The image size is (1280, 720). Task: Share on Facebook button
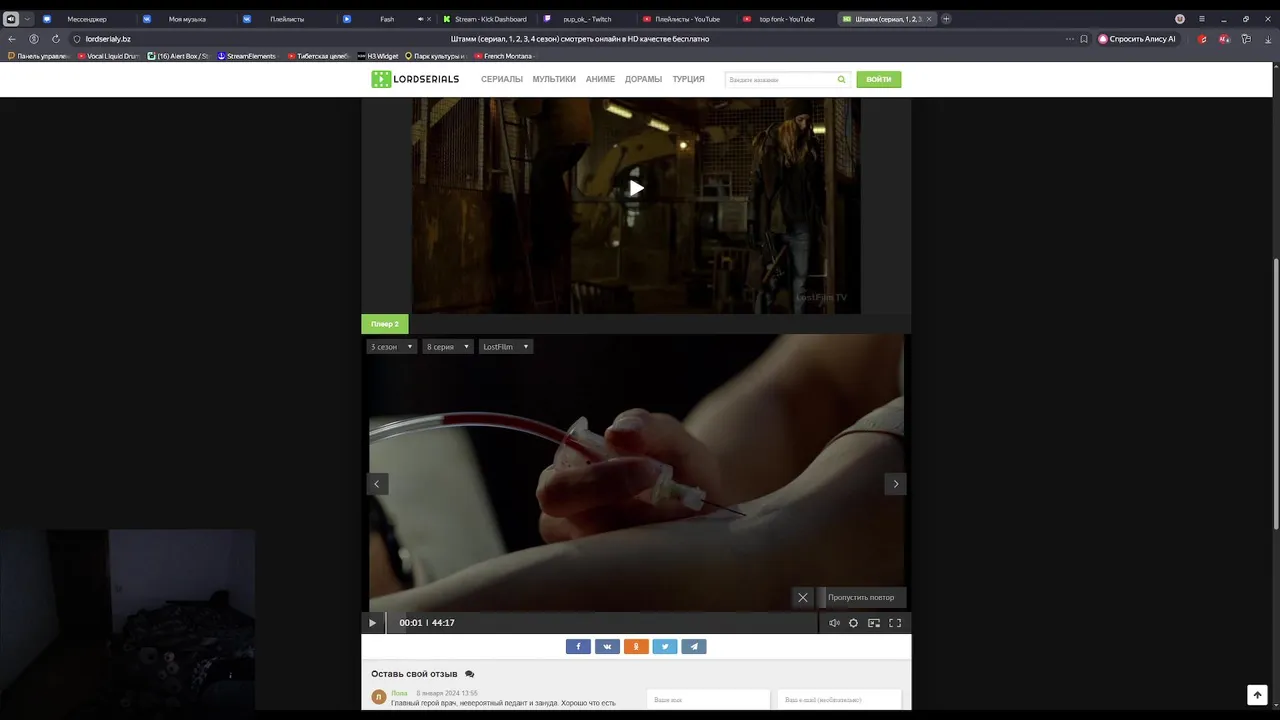click(578, 646)
